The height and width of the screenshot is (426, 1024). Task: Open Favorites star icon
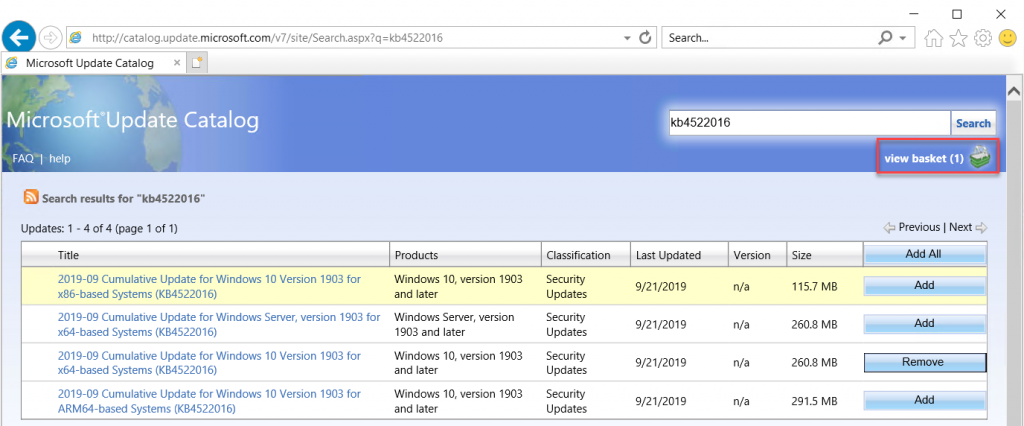pyautogui.click(x=958, y=39)
